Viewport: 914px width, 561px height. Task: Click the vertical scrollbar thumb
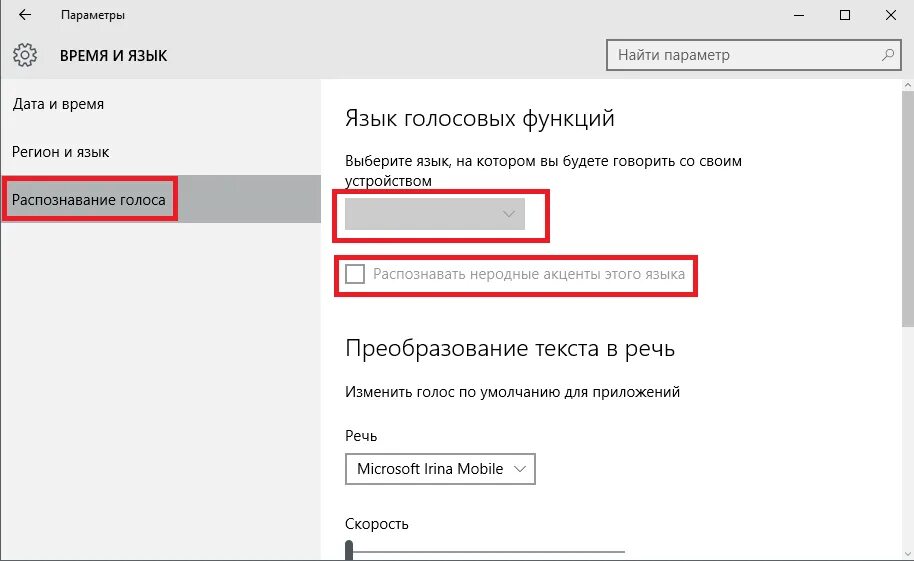coord(908,209)
